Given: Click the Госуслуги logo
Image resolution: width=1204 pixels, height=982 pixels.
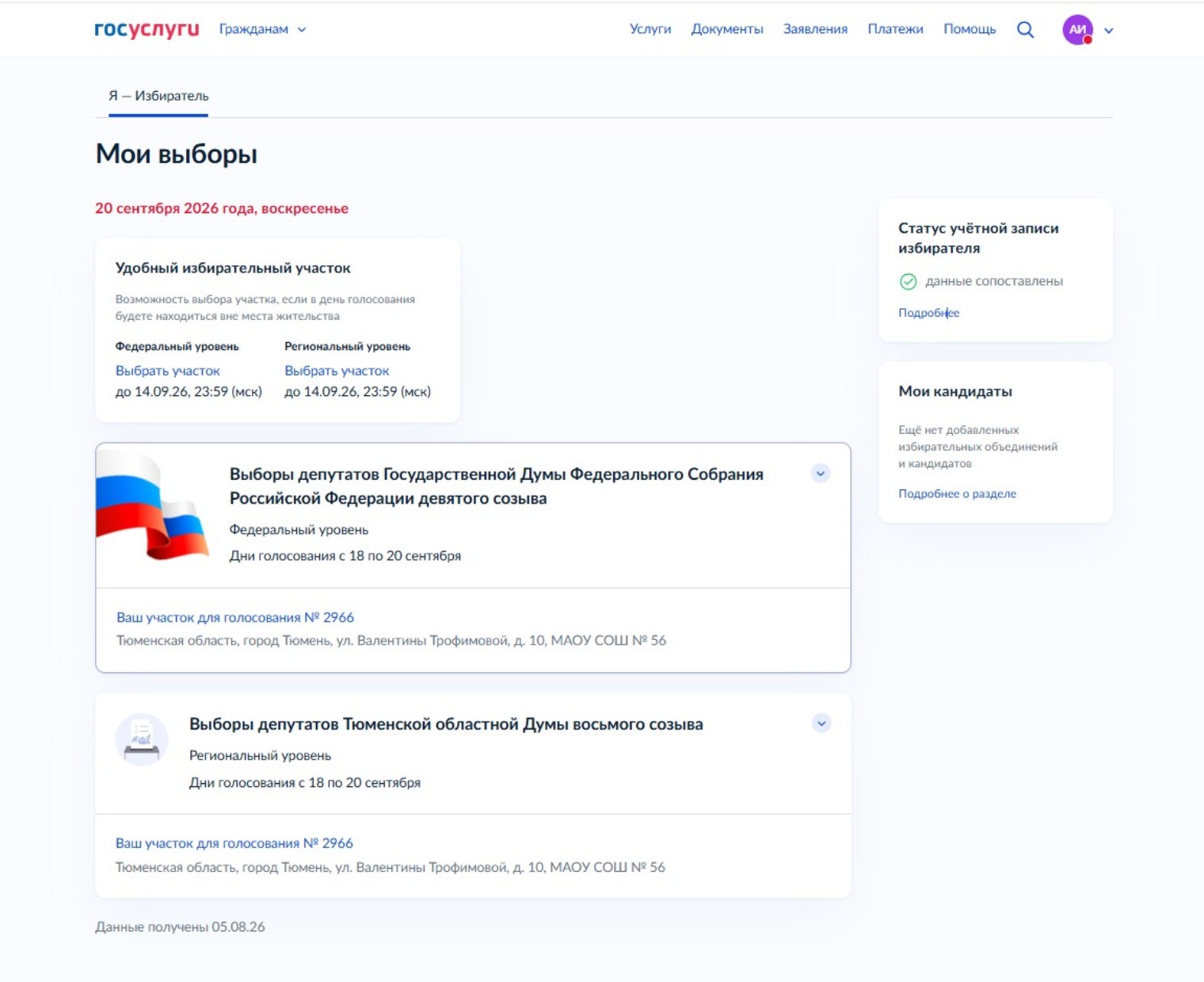Looking at the screenshot, I should point(147,29).
